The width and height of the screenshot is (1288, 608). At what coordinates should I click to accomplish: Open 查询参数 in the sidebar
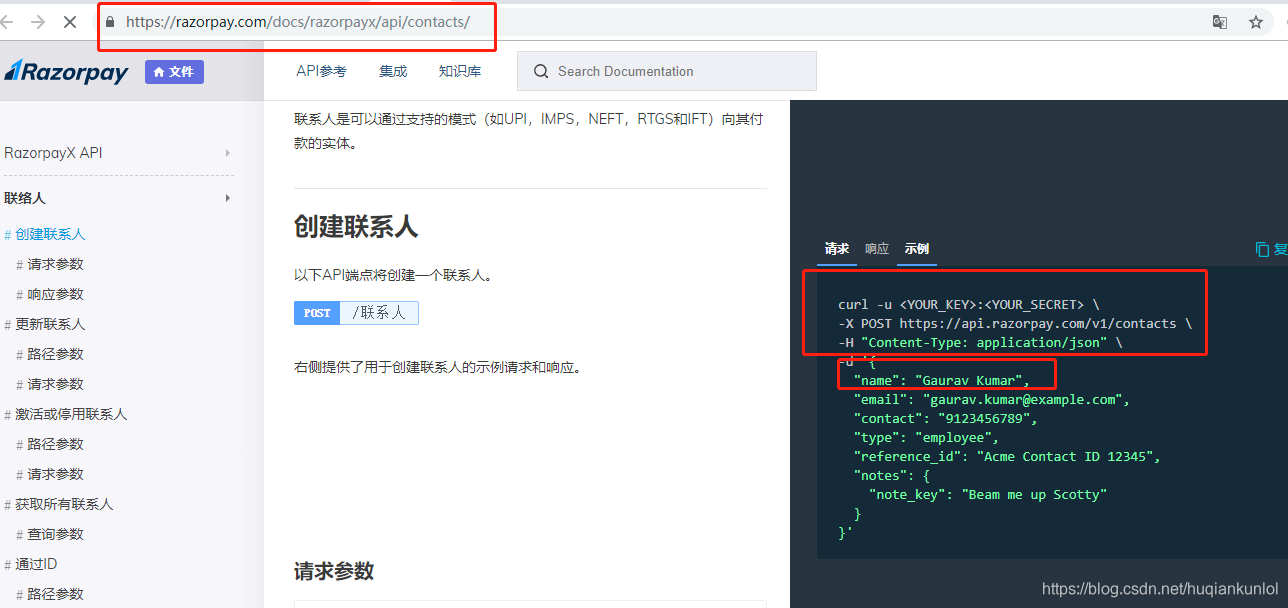point(55,534)
